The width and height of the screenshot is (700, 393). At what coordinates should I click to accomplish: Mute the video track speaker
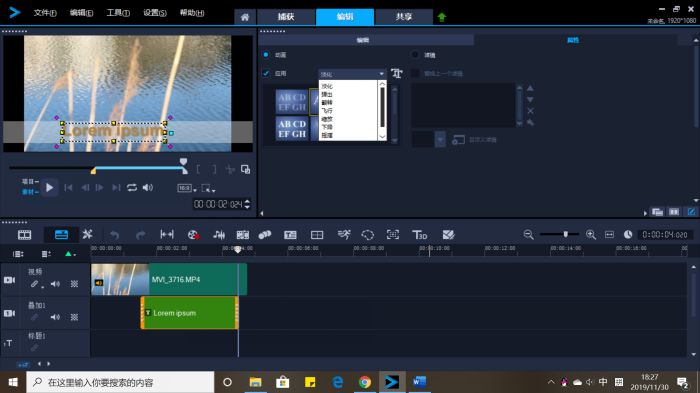click(55, 284)
